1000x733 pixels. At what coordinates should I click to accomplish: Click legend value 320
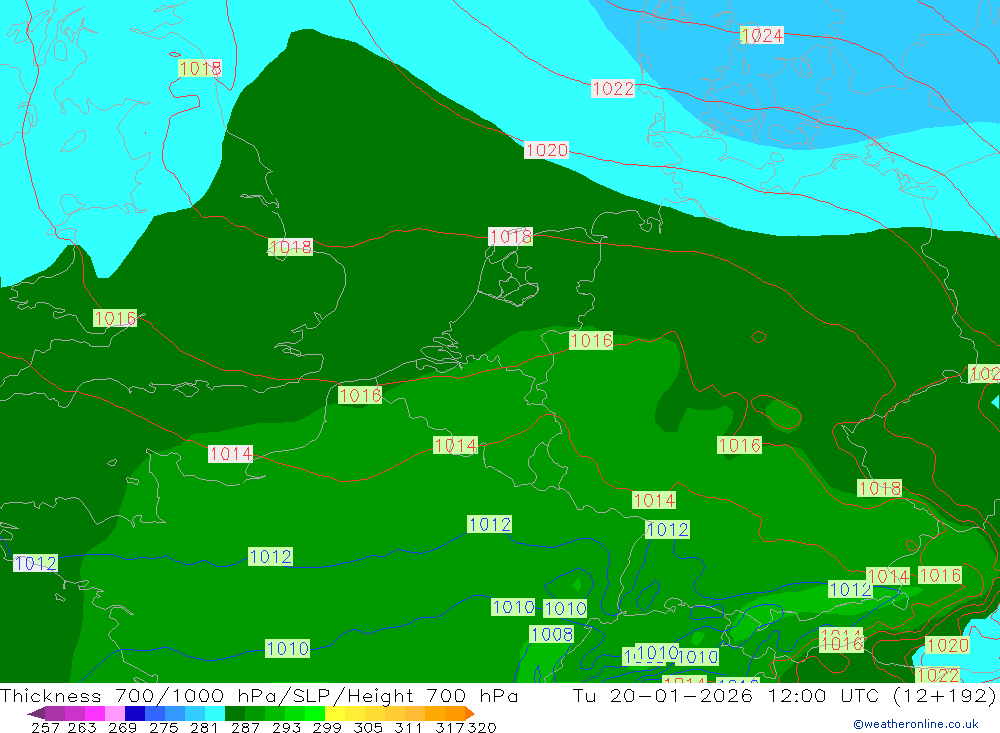[482, 727]
